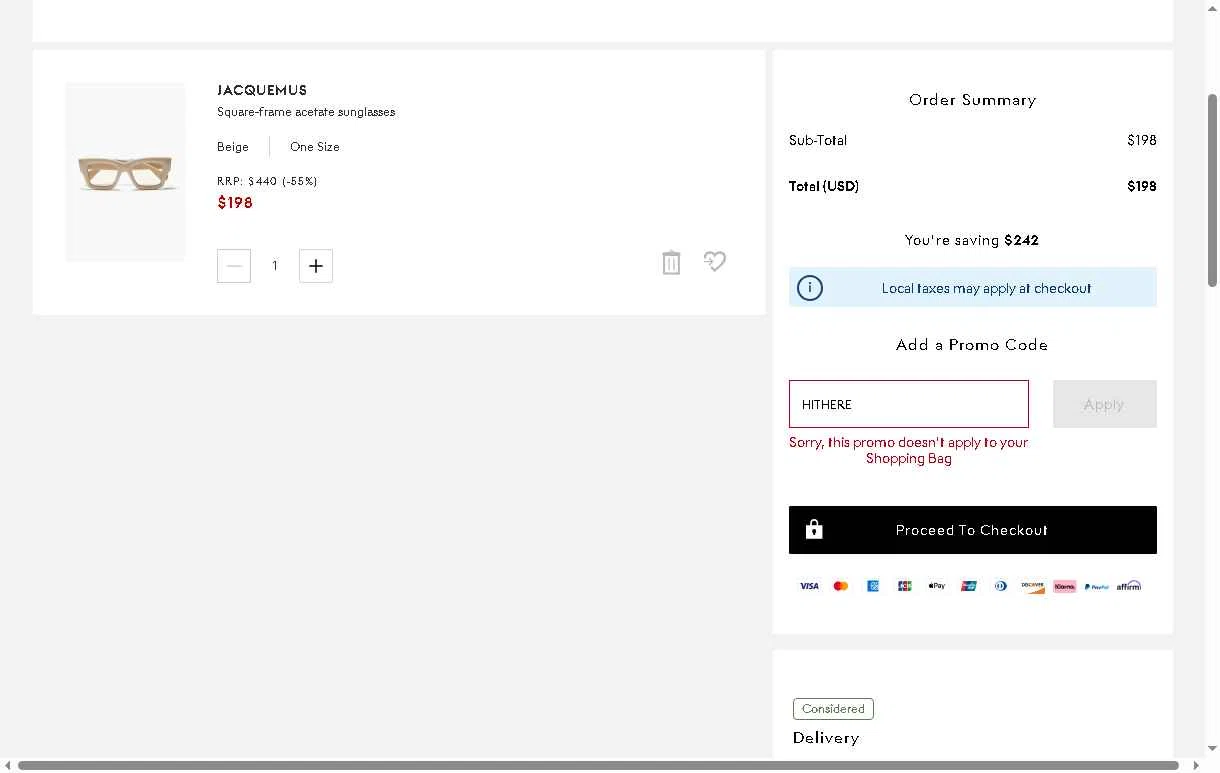Click the local taxes info icon
Screen dimensions: 1220x773
810,288
